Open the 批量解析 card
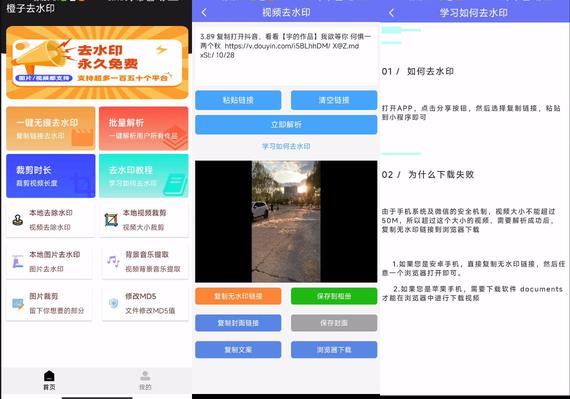Screen dimensions: 570x399 144,128
